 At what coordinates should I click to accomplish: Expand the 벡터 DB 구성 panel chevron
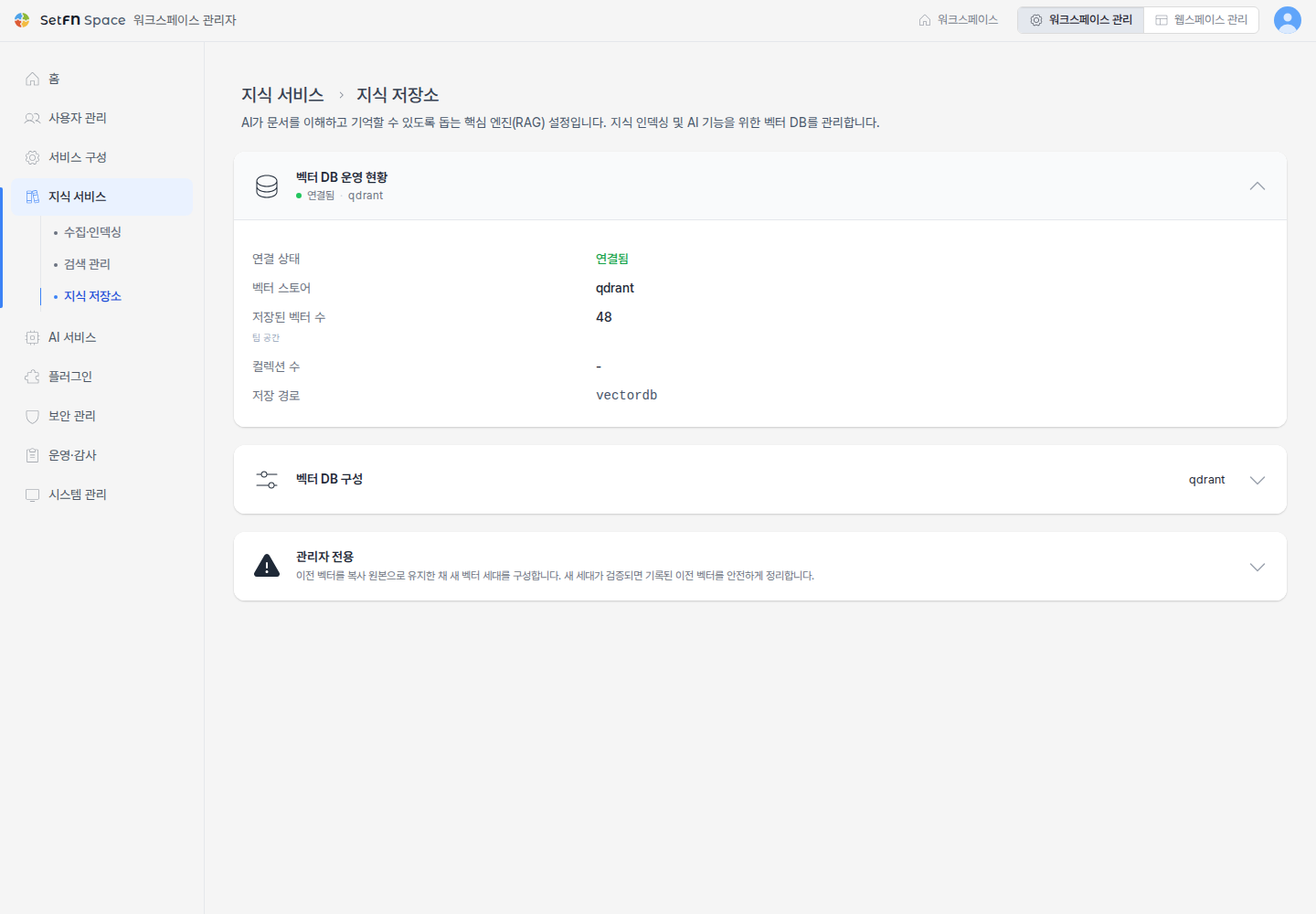tap(1258, 481)
